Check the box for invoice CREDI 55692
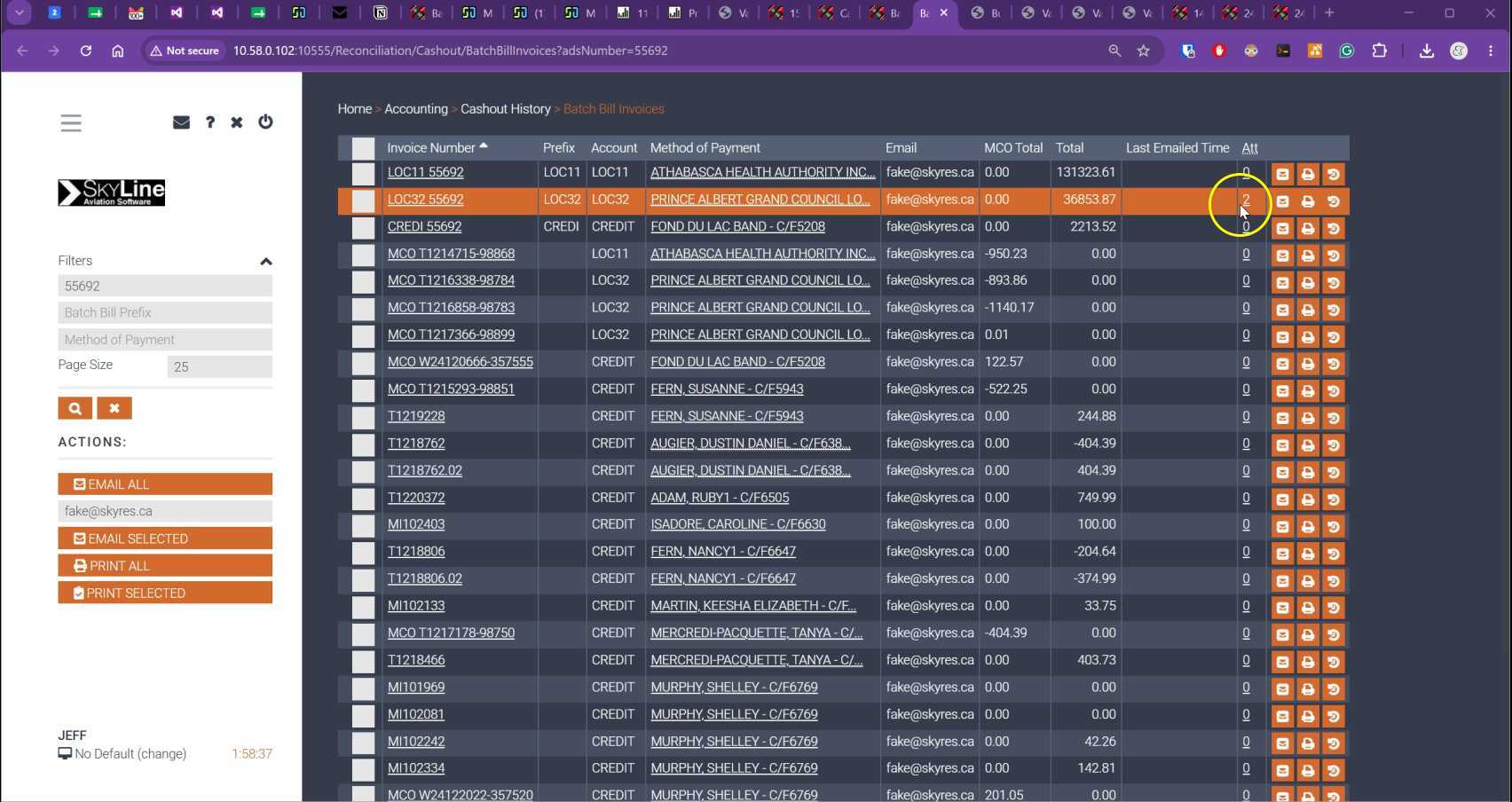Screen dimensions: 1512x802 pos(363,228)
